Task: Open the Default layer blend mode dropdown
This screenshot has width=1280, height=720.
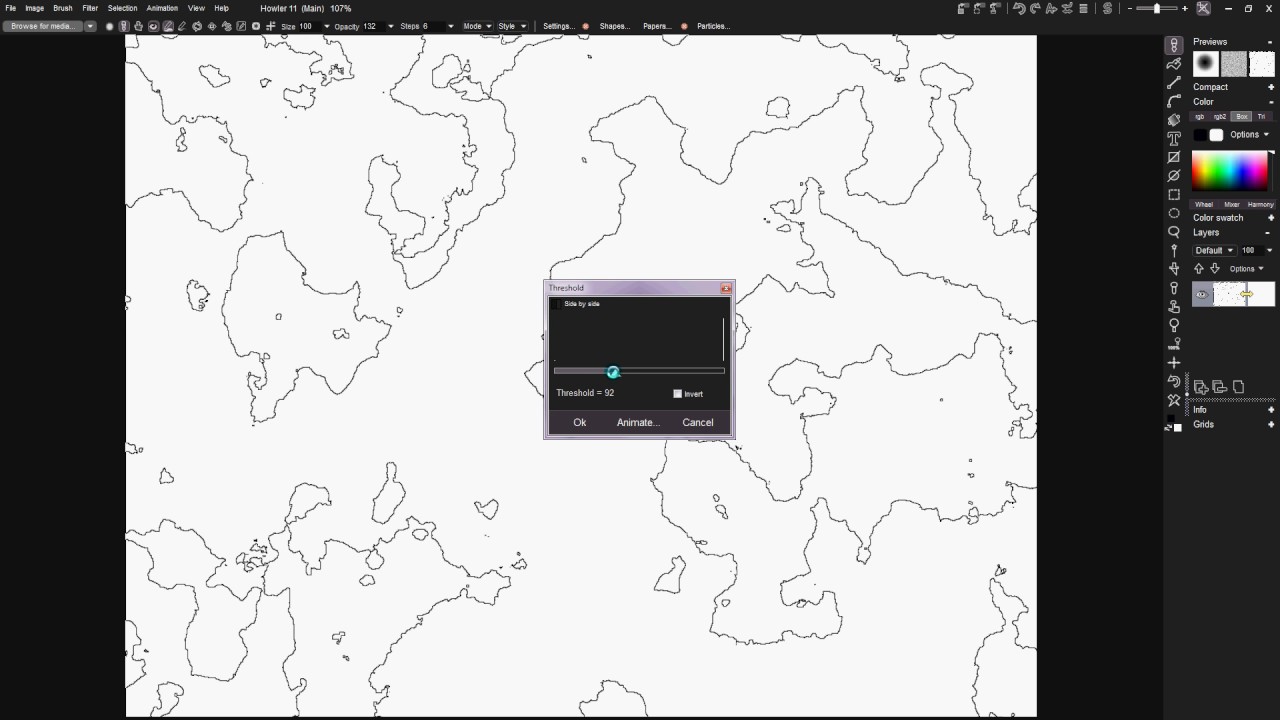Action: pos(1213,250)
